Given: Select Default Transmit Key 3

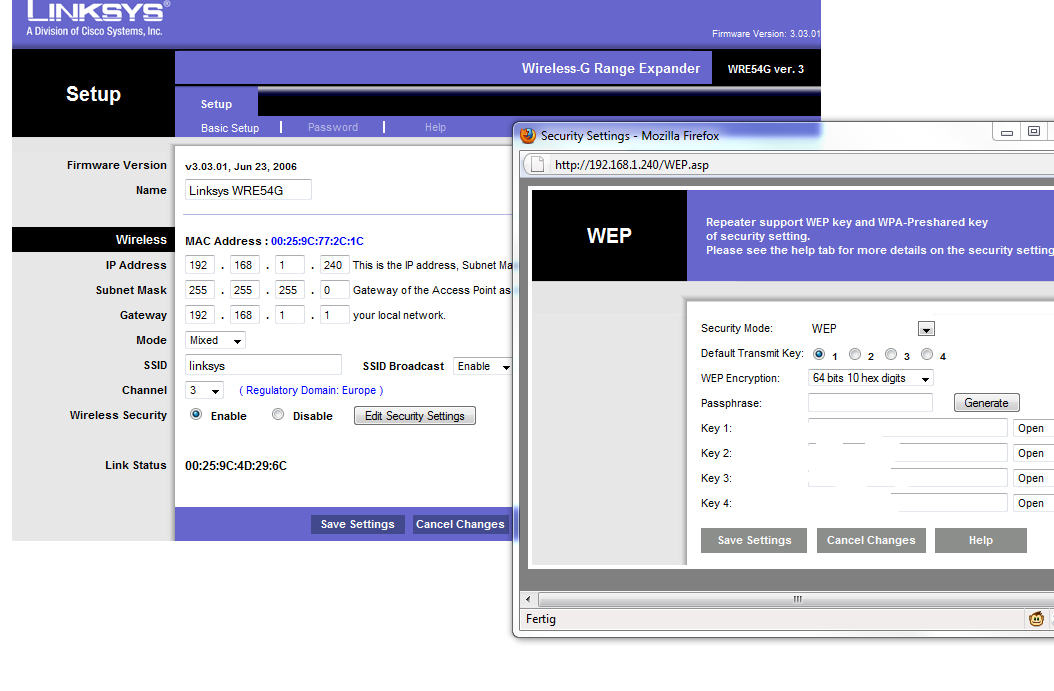Looking at the screenshot, I should point(891,354).
